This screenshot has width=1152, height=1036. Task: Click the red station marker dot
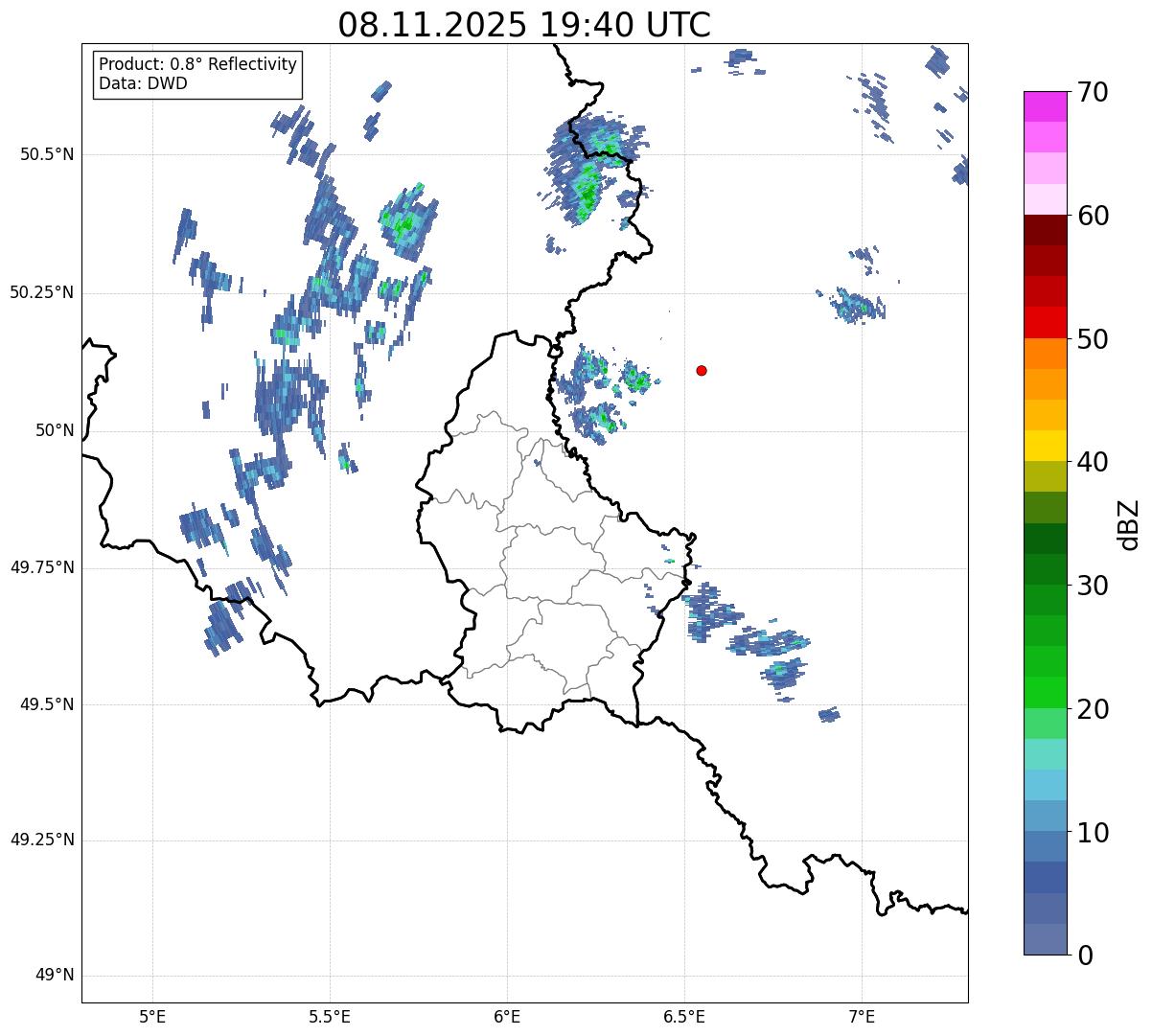(702, 370)
